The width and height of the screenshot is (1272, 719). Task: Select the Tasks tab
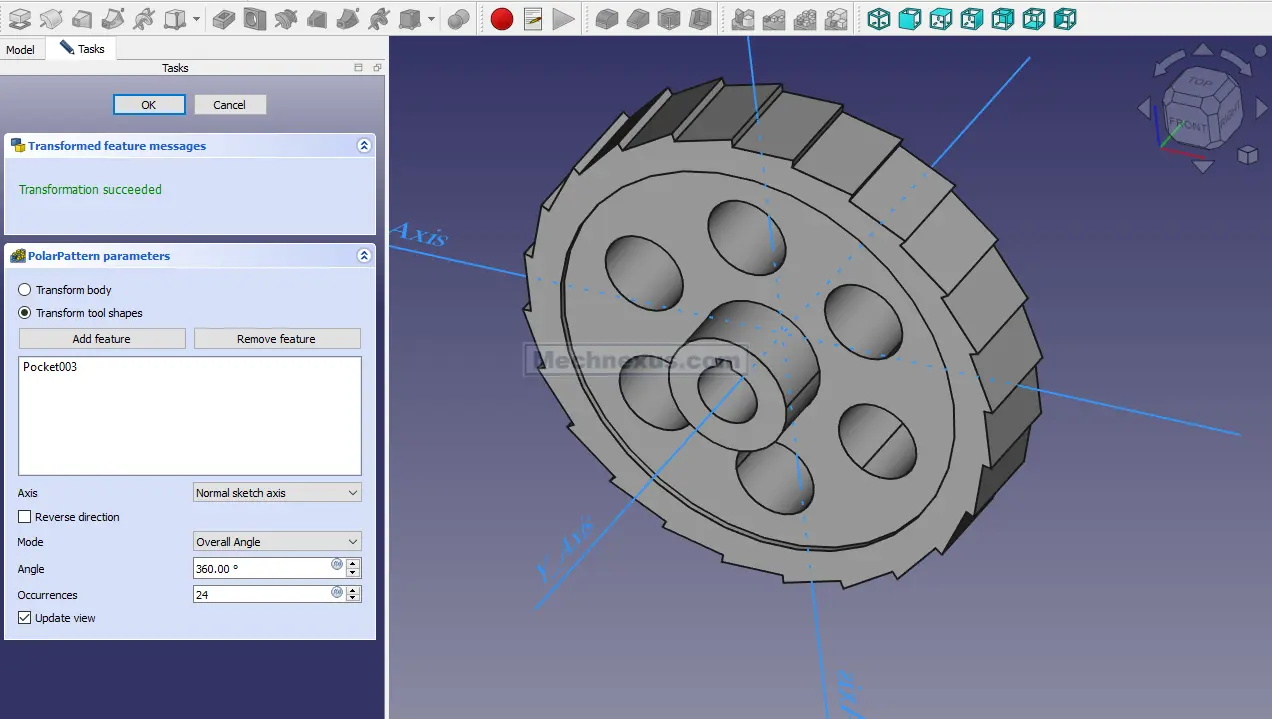82,49
